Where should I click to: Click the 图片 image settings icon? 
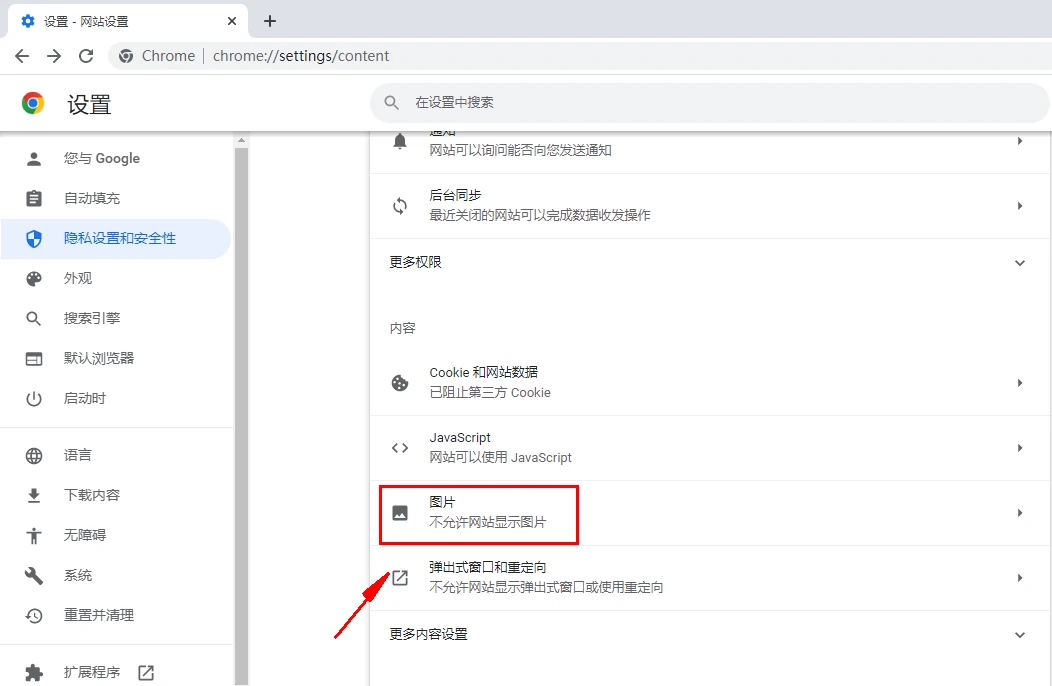point(400,514)
